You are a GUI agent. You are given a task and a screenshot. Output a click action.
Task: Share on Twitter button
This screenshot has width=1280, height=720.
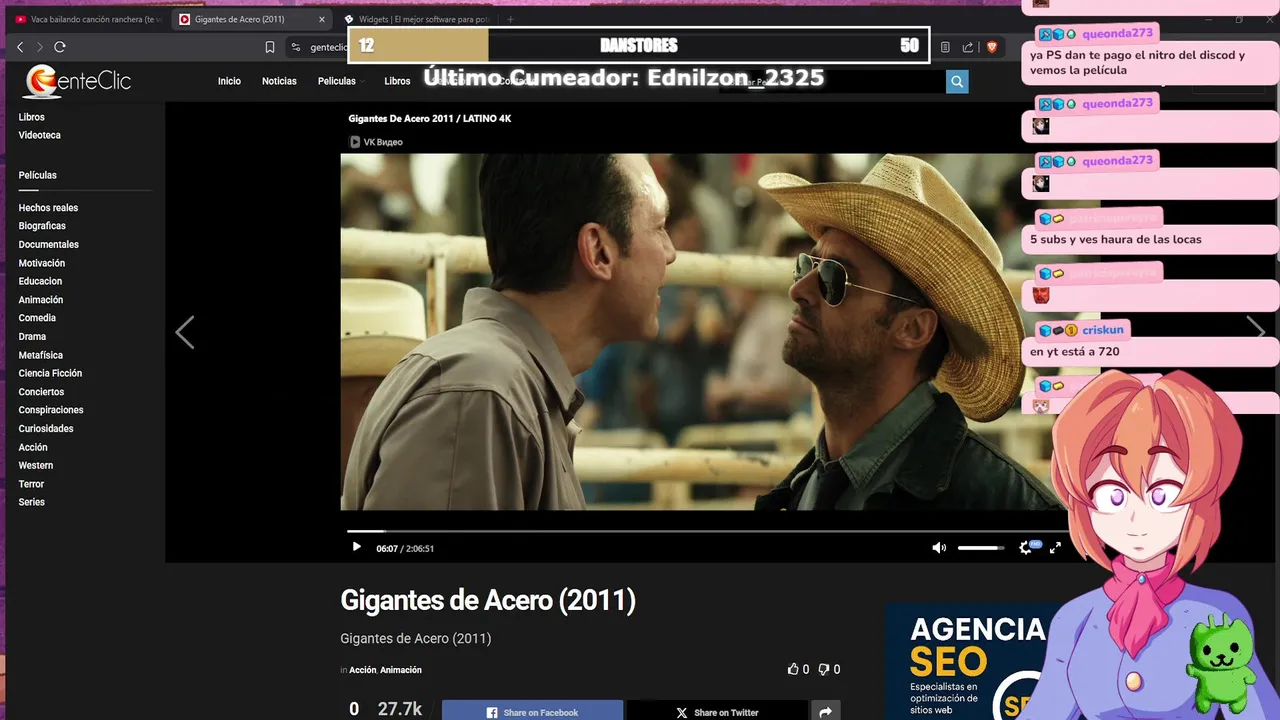tap(717, 711)
